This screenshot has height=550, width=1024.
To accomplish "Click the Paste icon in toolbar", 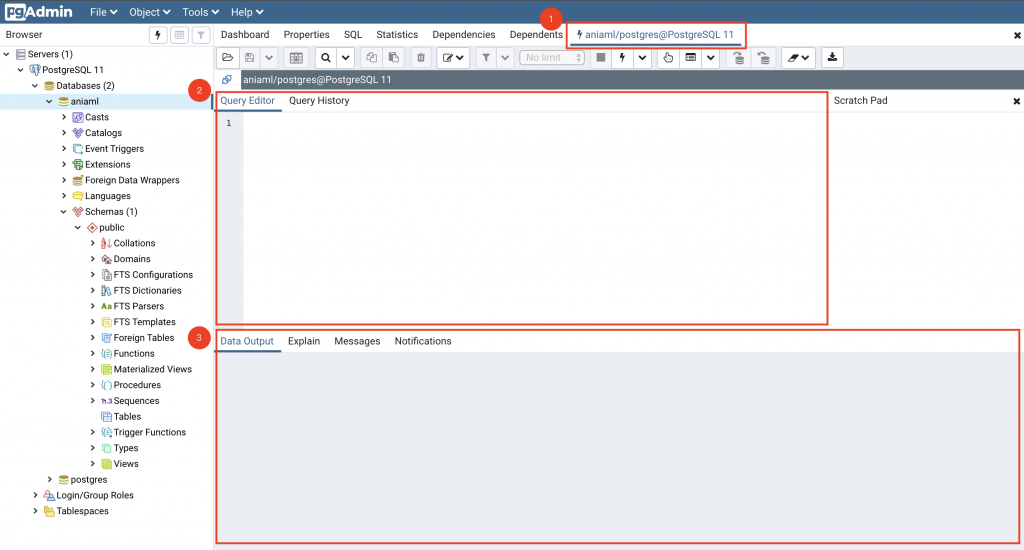I will (x=393, y=57).
